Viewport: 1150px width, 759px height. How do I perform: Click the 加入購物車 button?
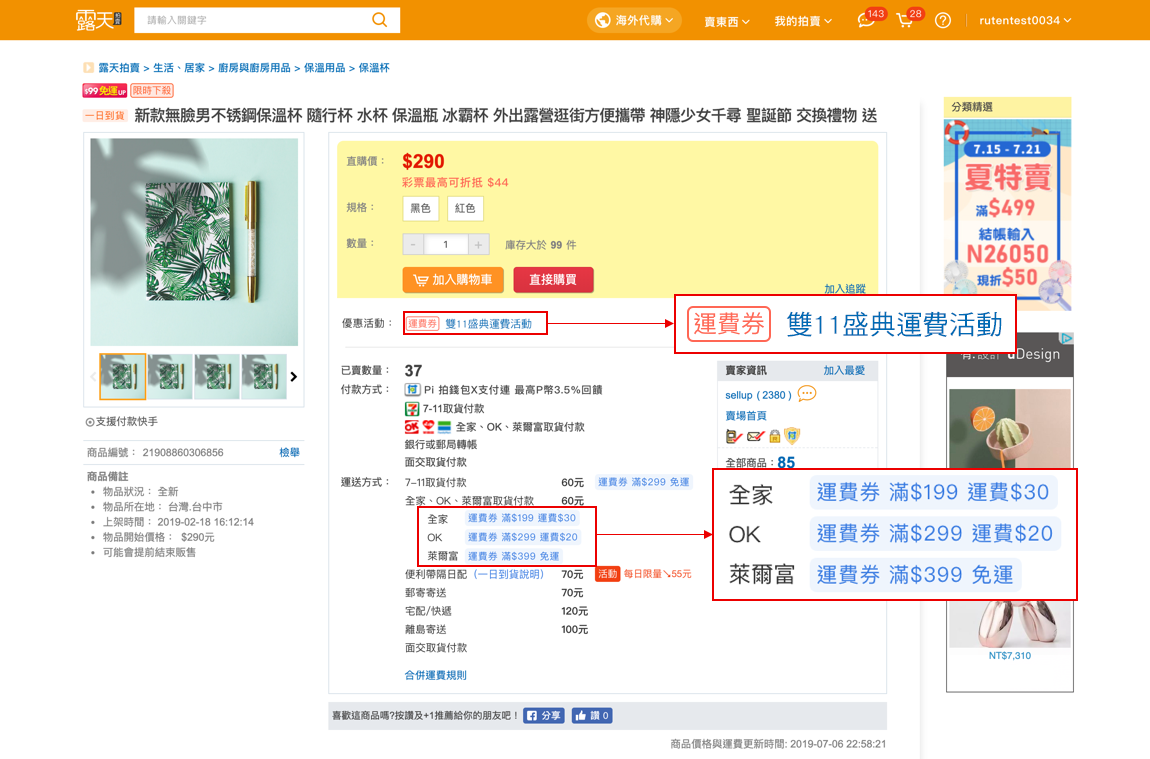[453, 280]
